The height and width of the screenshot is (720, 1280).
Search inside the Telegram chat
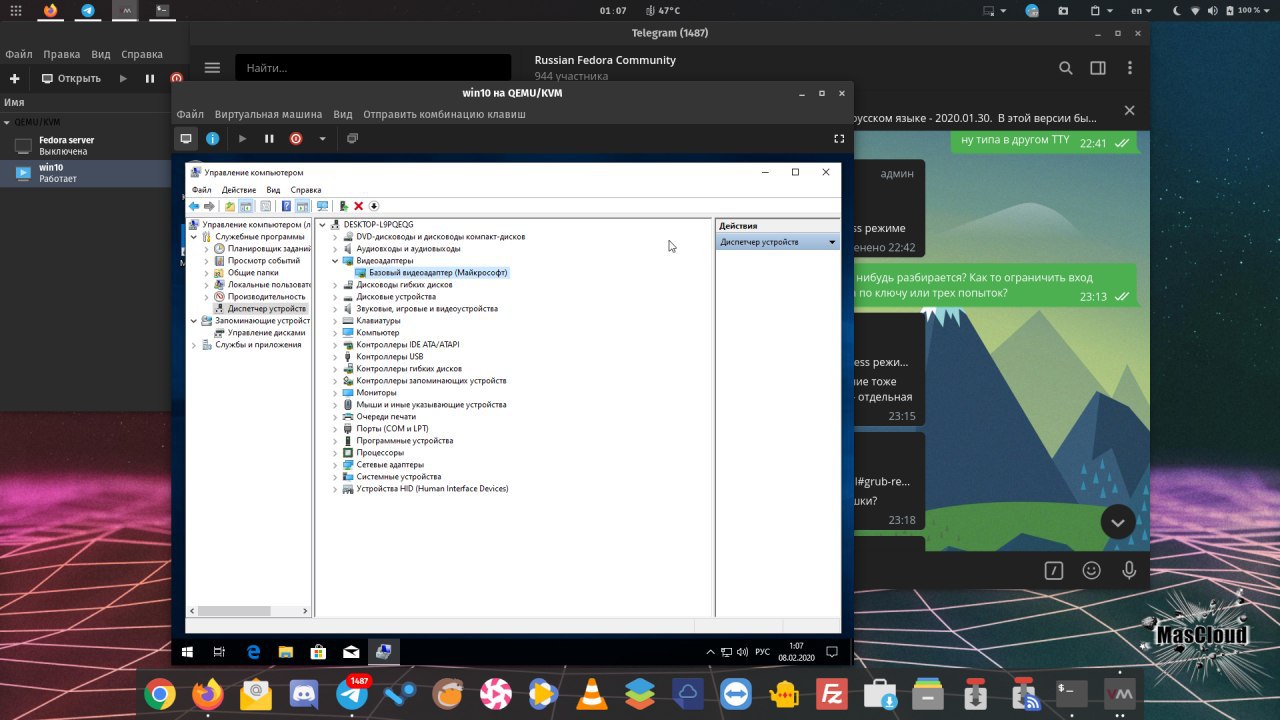pos(1066,68)
